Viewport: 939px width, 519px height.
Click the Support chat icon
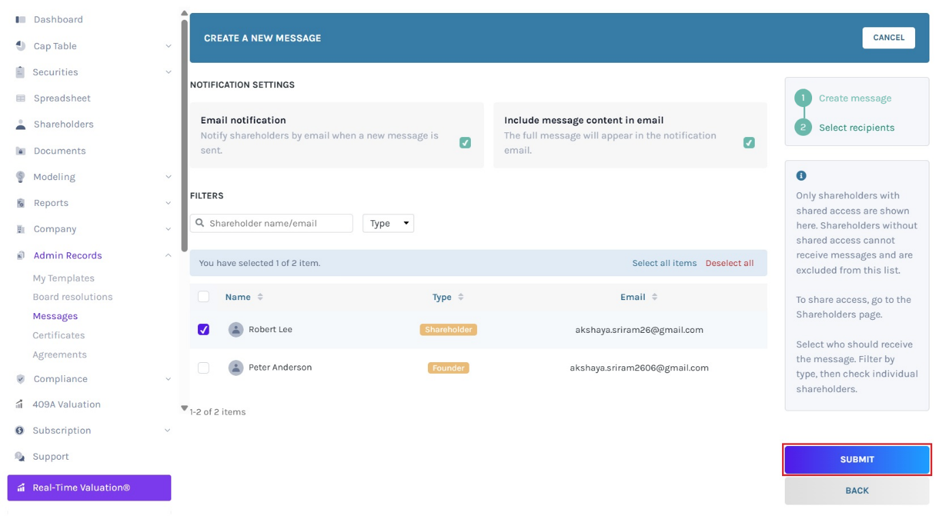20,457
